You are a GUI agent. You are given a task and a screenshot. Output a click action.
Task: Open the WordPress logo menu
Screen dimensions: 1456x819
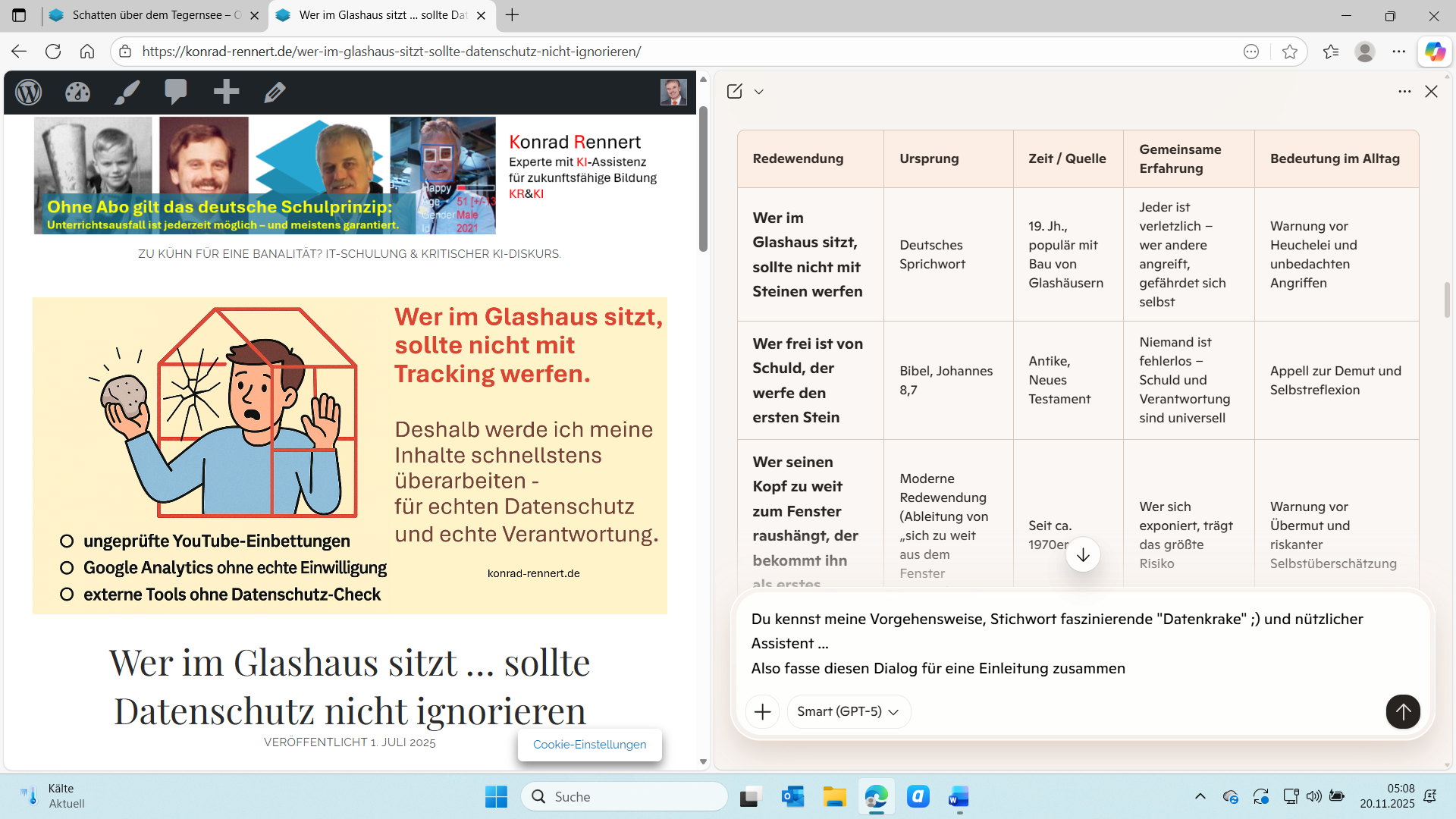29,93
